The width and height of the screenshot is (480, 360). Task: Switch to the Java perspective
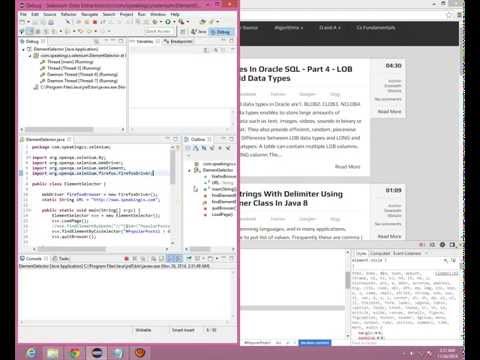199,32
